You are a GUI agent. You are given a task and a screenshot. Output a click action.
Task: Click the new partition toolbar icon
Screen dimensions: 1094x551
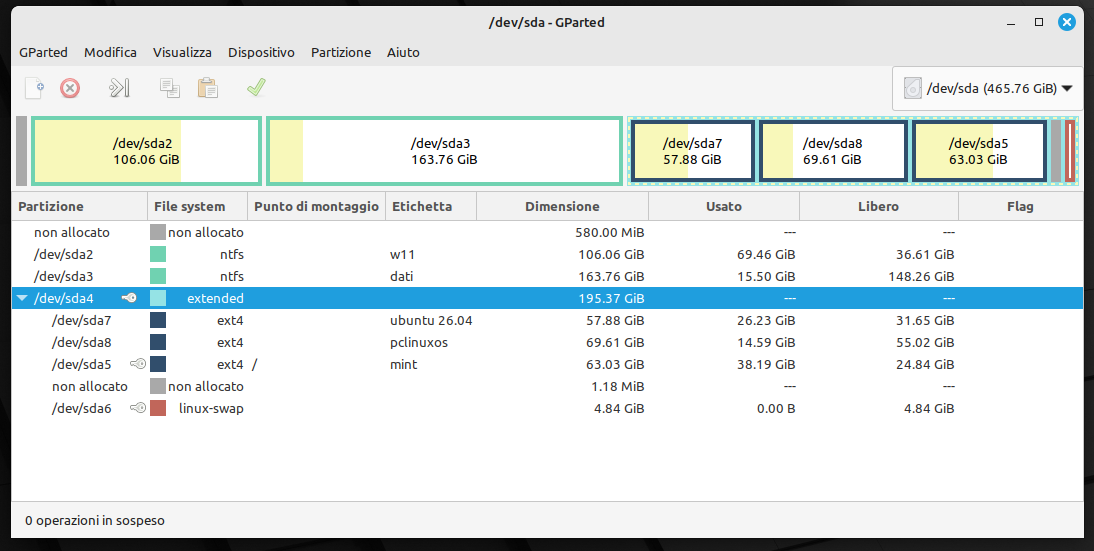[x=34, y=88]
